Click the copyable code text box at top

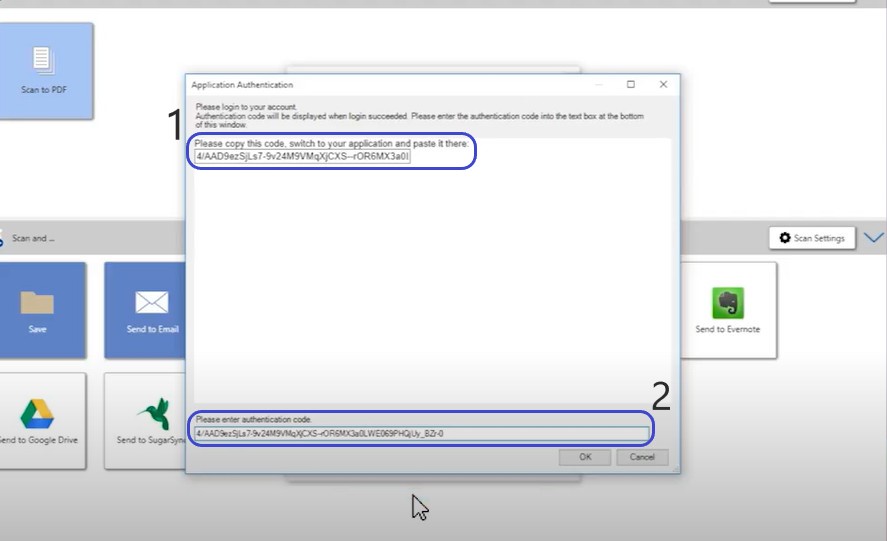coord(303,157)
